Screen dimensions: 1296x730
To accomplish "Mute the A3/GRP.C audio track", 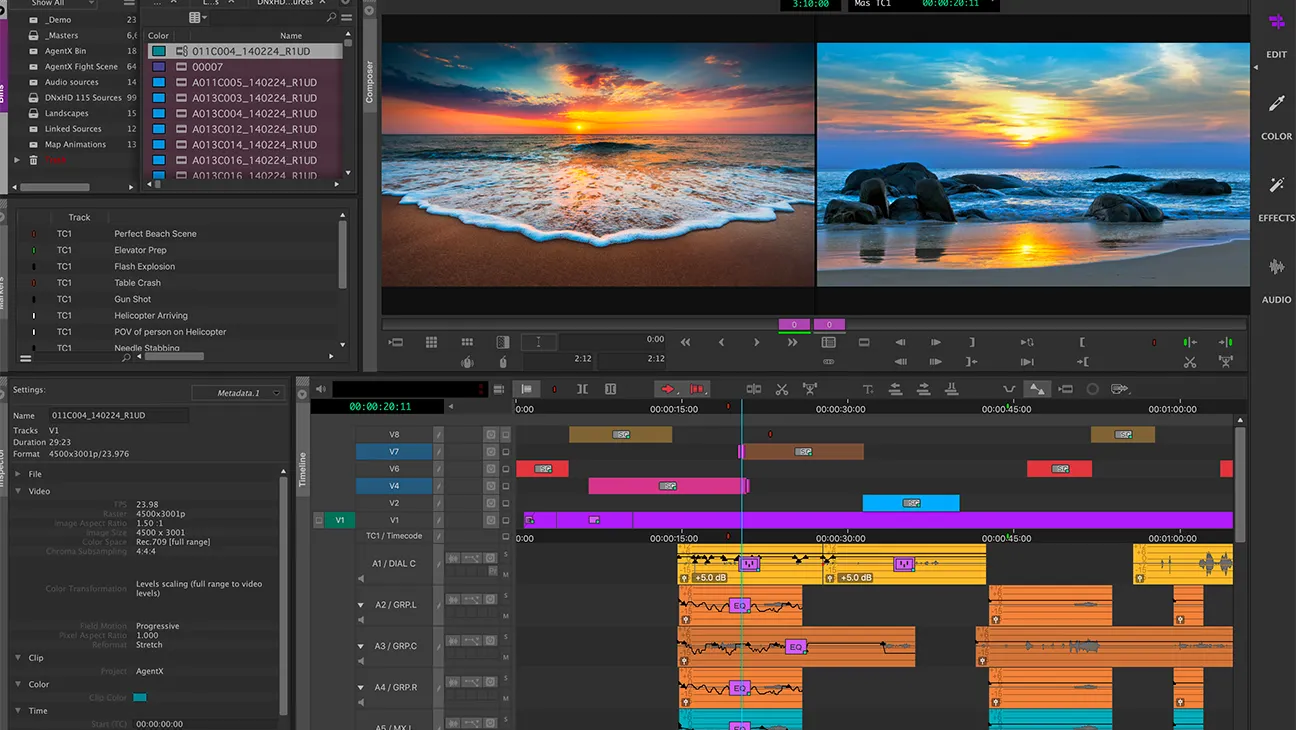I will click(x=505, y=658).
